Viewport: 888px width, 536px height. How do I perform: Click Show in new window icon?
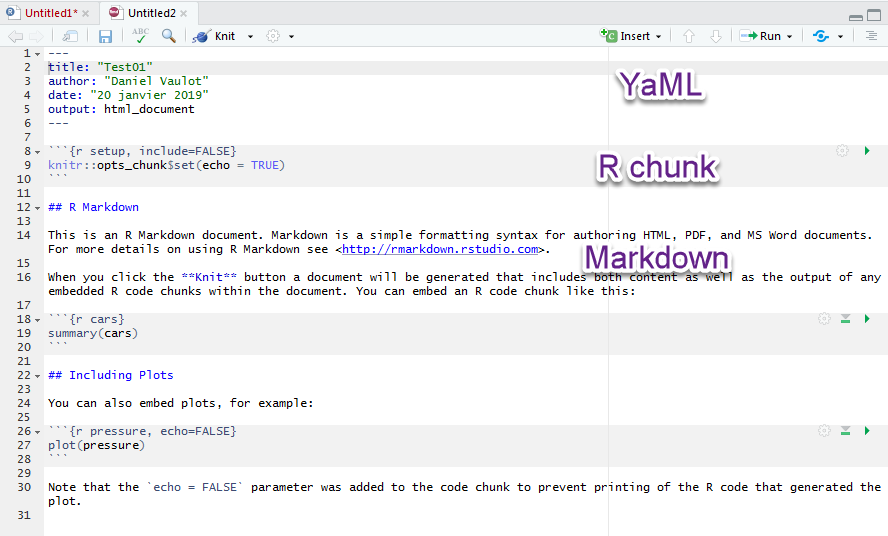(x=70, y=36)
